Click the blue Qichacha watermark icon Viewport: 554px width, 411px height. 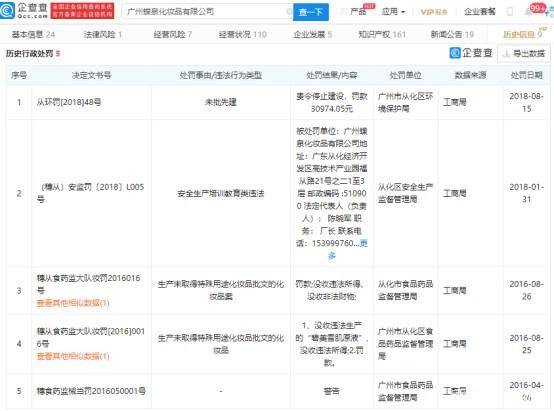click(455, 53)
